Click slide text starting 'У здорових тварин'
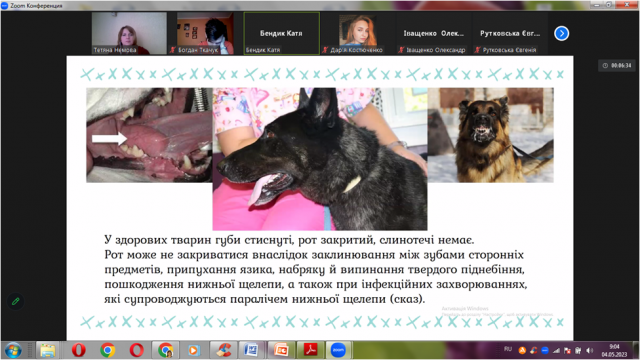640x360 pixels. 289,240
